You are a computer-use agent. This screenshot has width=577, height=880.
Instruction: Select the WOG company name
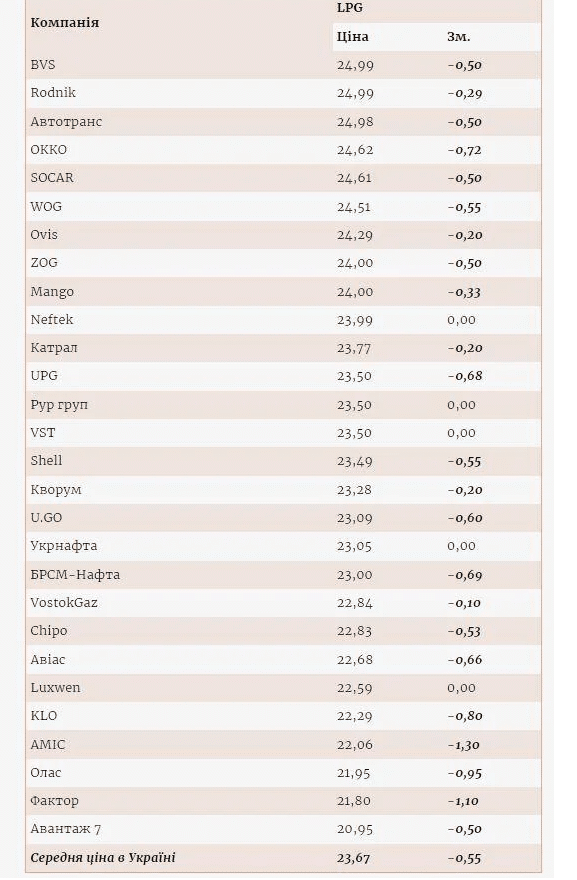coord(46,207)
